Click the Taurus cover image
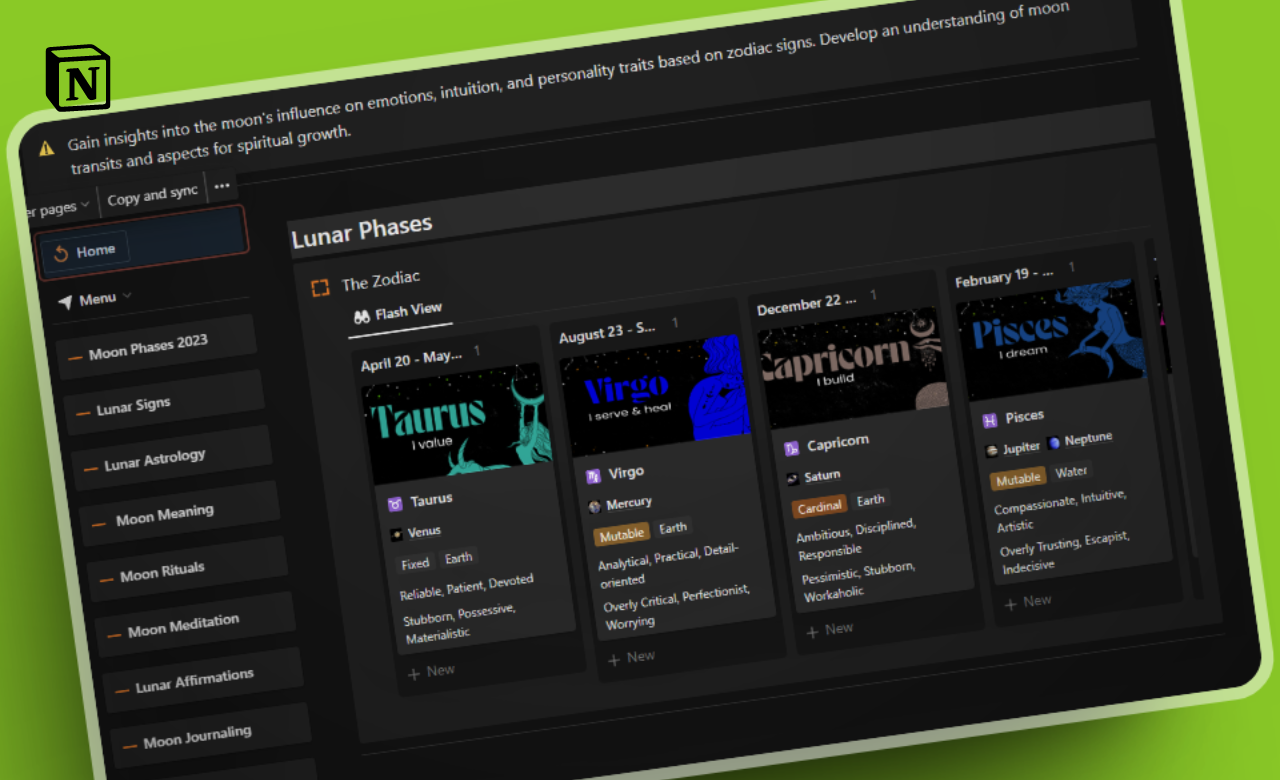This screenshot has width=1280, height=780. coord(457,424)
